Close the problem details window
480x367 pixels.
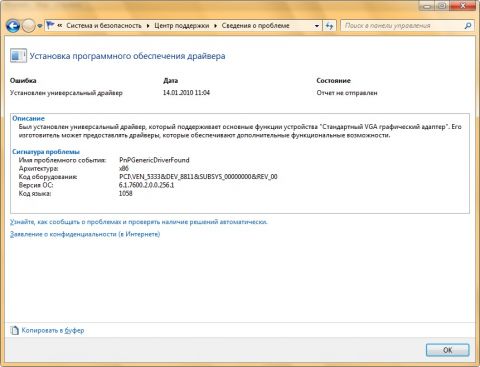[x=463, y=6]
